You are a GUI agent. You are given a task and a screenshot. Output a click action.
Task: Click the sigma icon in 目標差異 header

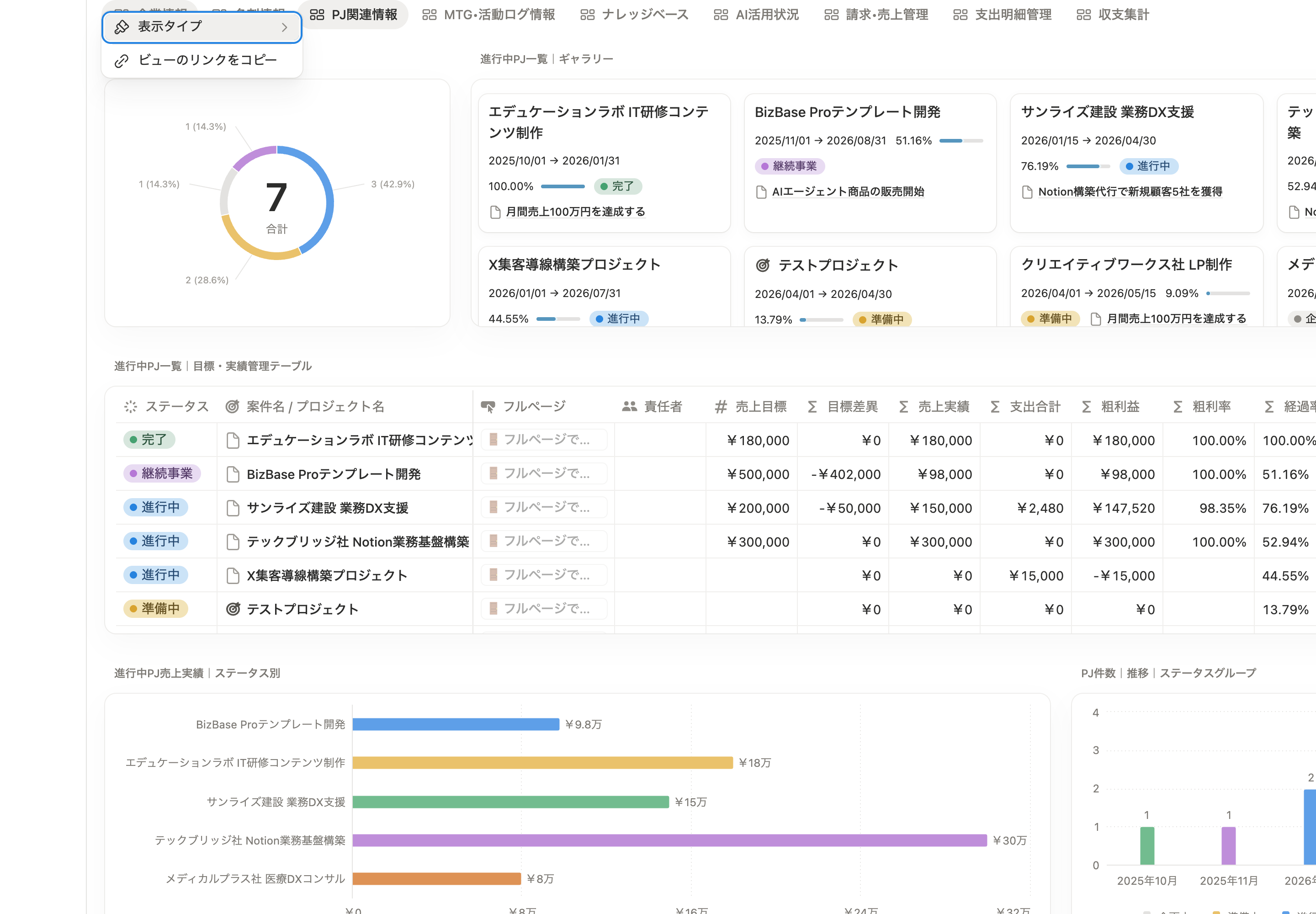(812, 407)
